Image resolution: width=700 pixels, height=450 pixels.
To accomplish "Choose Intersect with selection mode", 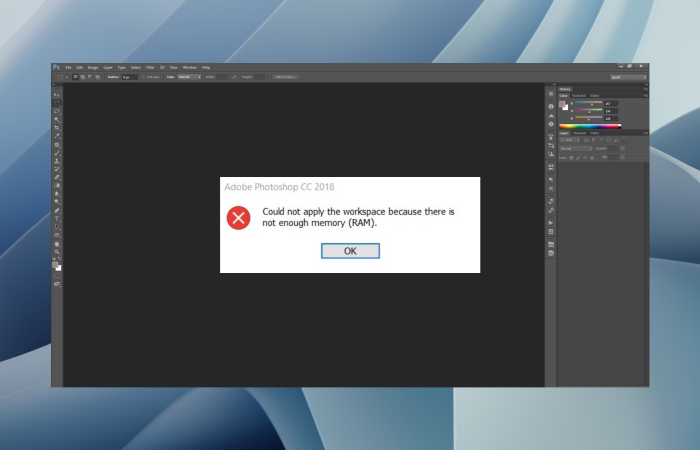I will [98, 77].
